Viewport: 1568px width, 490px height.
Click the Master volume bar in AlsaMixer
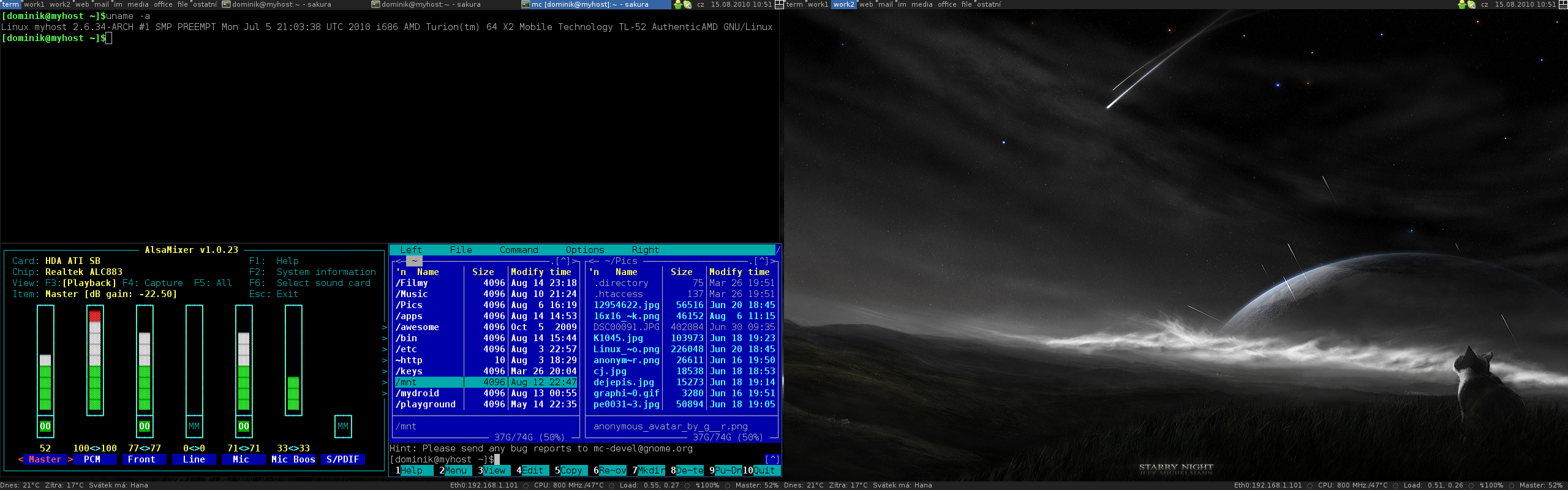point(45,360)
